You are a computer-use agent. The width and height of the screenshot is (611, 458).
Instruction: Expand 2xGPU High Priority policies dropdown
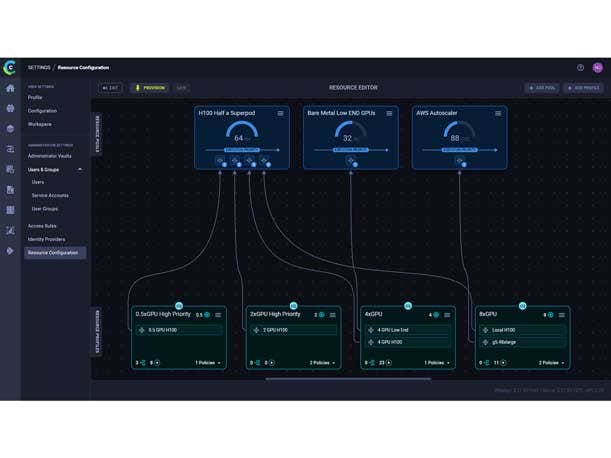point(322,363)
